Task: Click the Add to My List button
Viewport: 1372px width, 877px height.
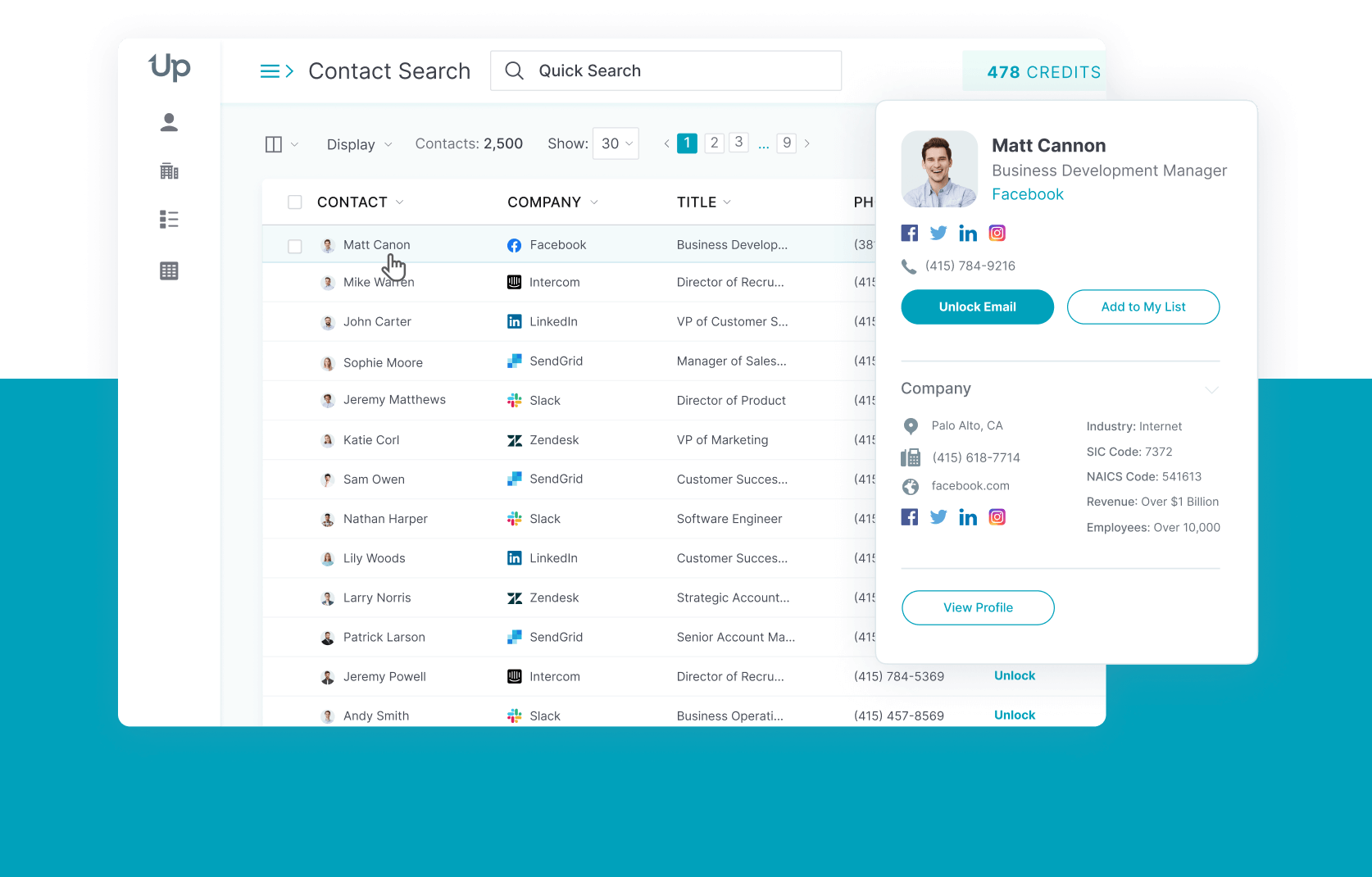Action: coord(1143,307)
